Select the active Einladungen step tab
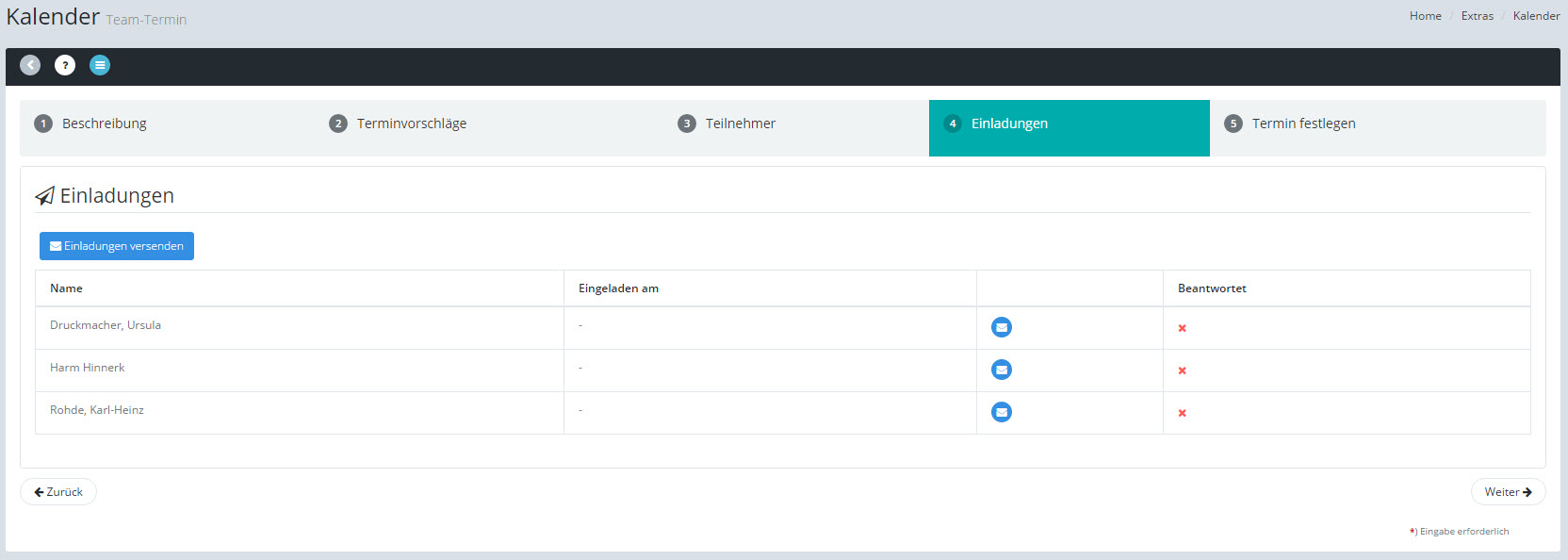Screen dimensions: 1568x560 [1009, 124]
